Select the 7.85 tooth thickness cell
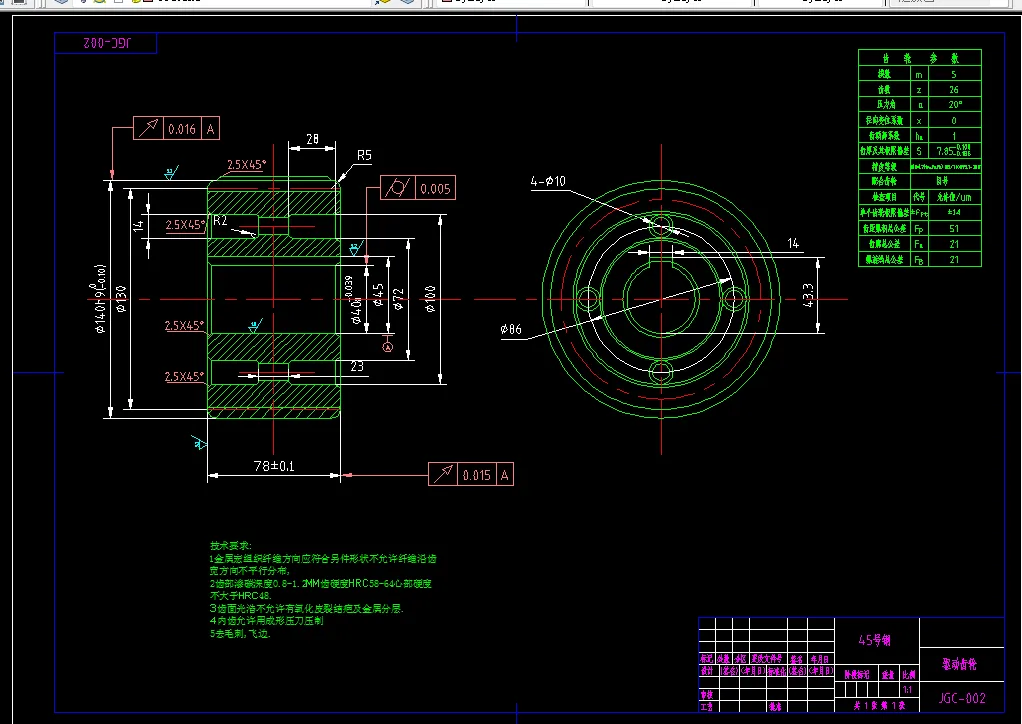 coord(954,151)
